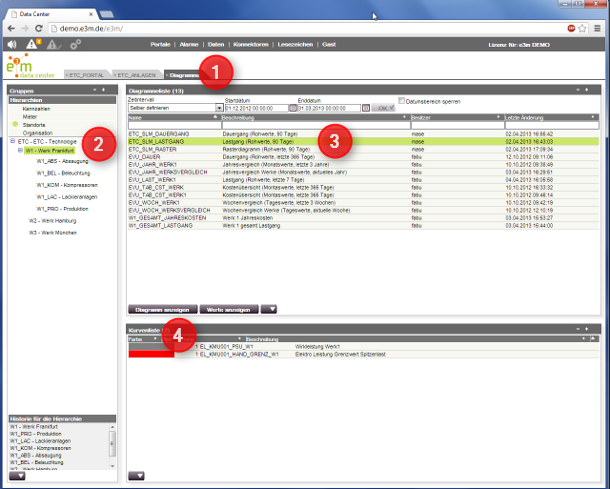Click into the Enddatum date field

click(x=329, y=108)
